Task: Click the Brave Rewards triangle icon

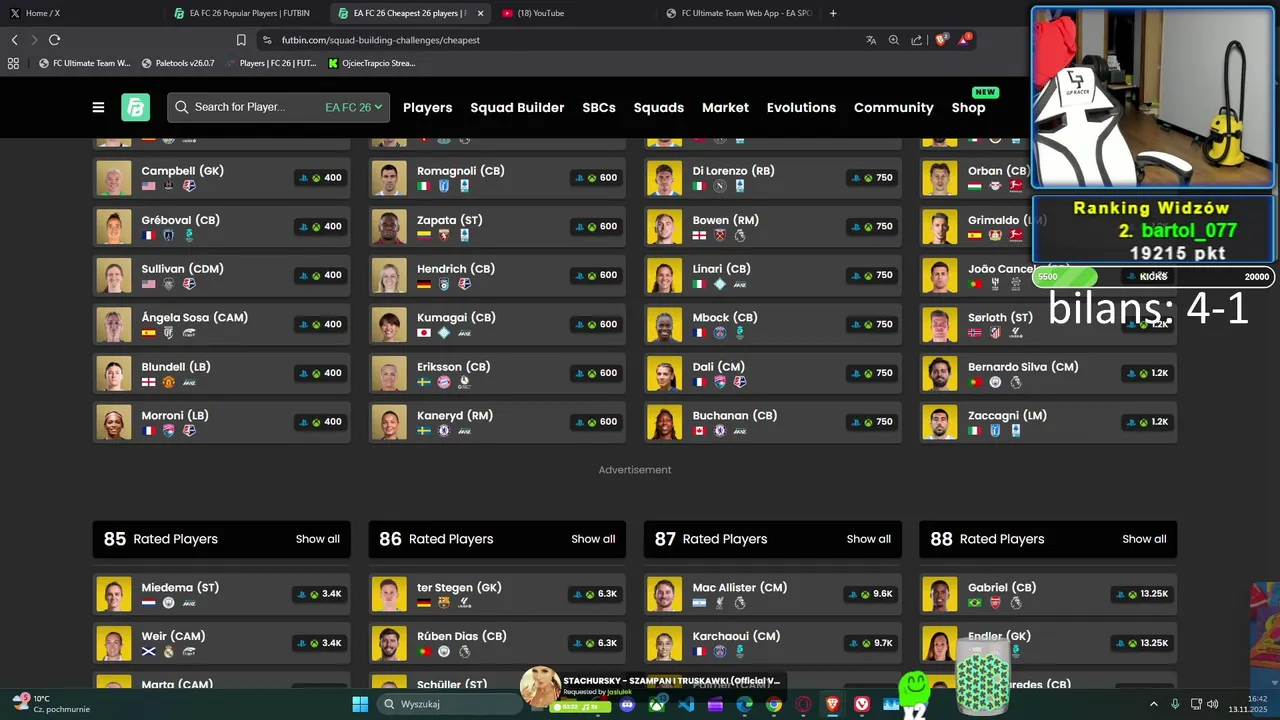Action: [x=964, y=40]
